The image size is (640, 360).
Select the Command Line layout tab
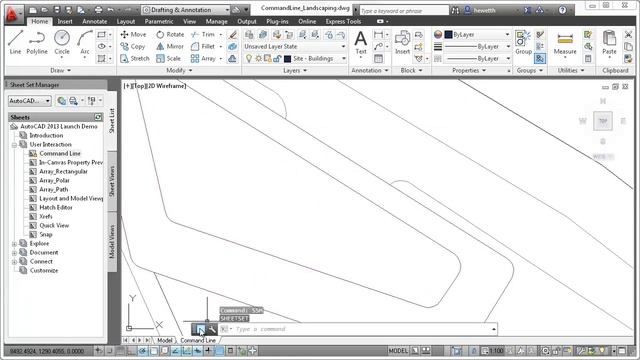pos(198,340)
